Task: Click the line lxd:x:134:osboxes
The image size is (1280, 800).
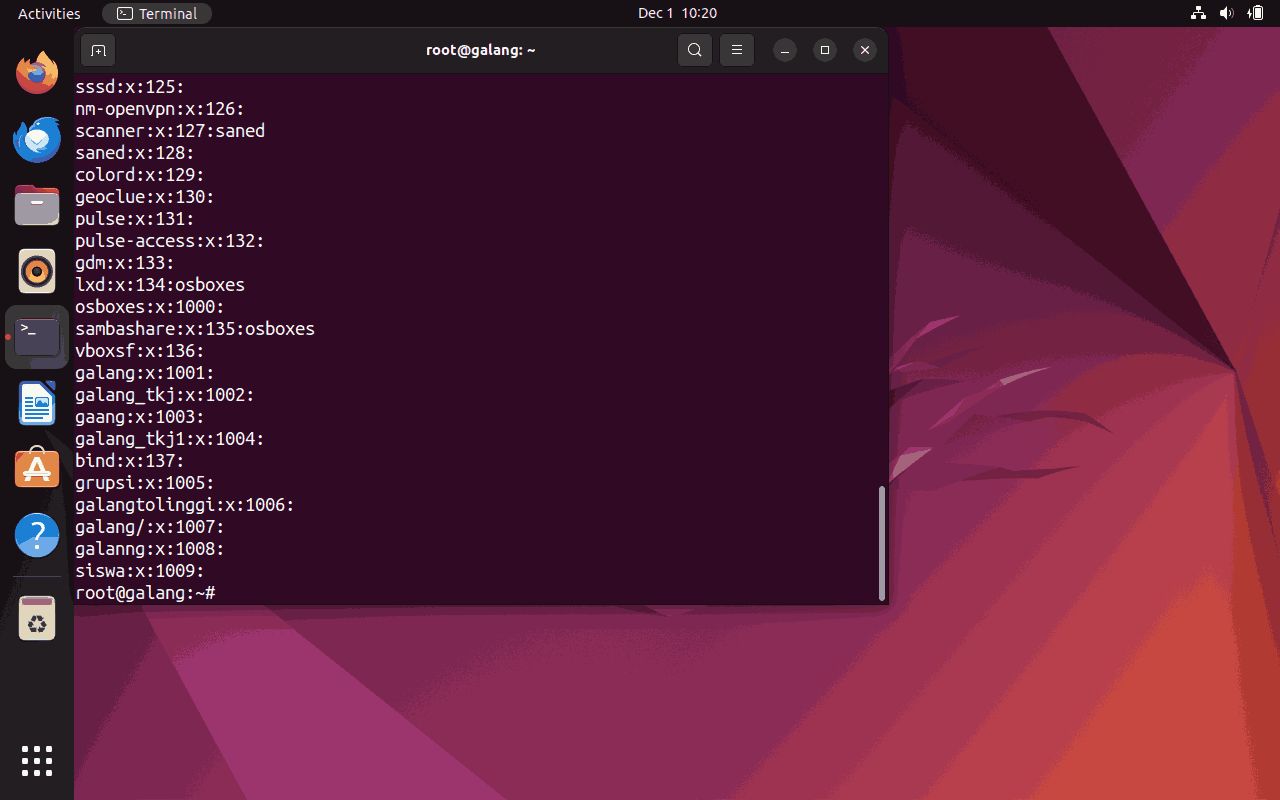Action: (x=160, y=285)
